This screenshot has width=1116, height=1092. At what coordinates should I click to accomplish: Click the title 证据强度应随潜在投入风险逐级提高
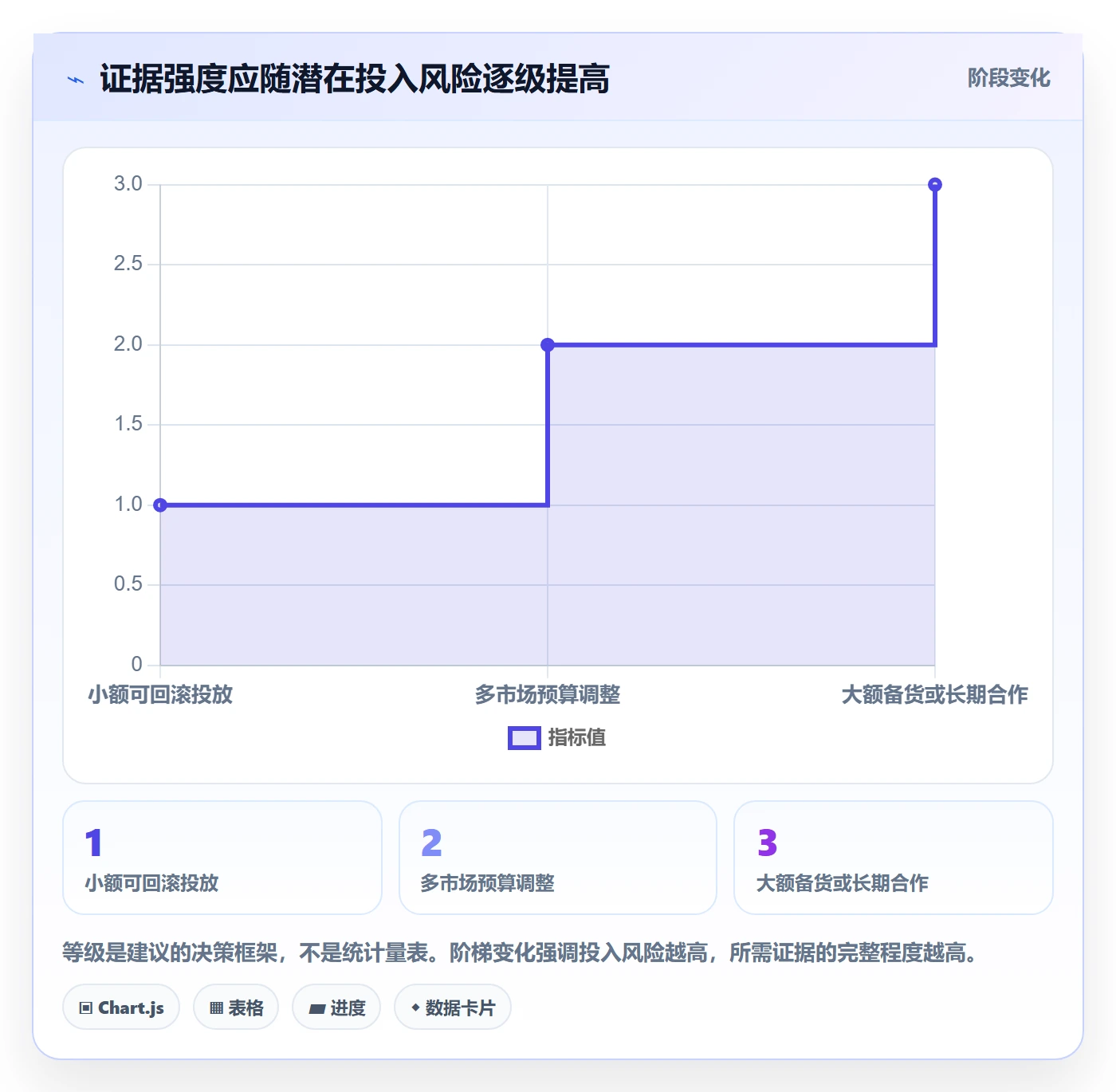click(x=355, y=79)
